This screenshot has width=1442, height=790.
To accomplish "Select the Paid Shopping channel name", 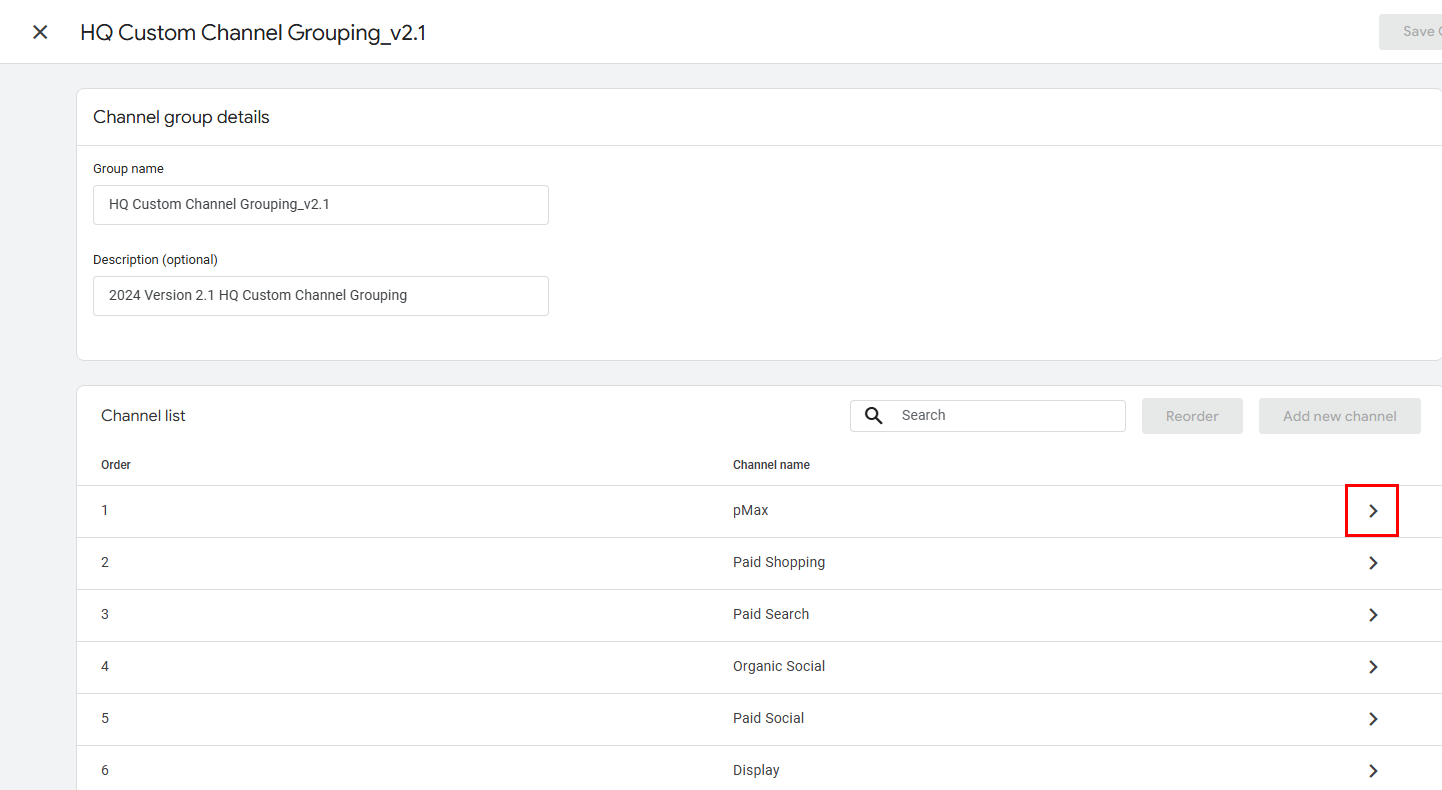I will click(778, 563).
